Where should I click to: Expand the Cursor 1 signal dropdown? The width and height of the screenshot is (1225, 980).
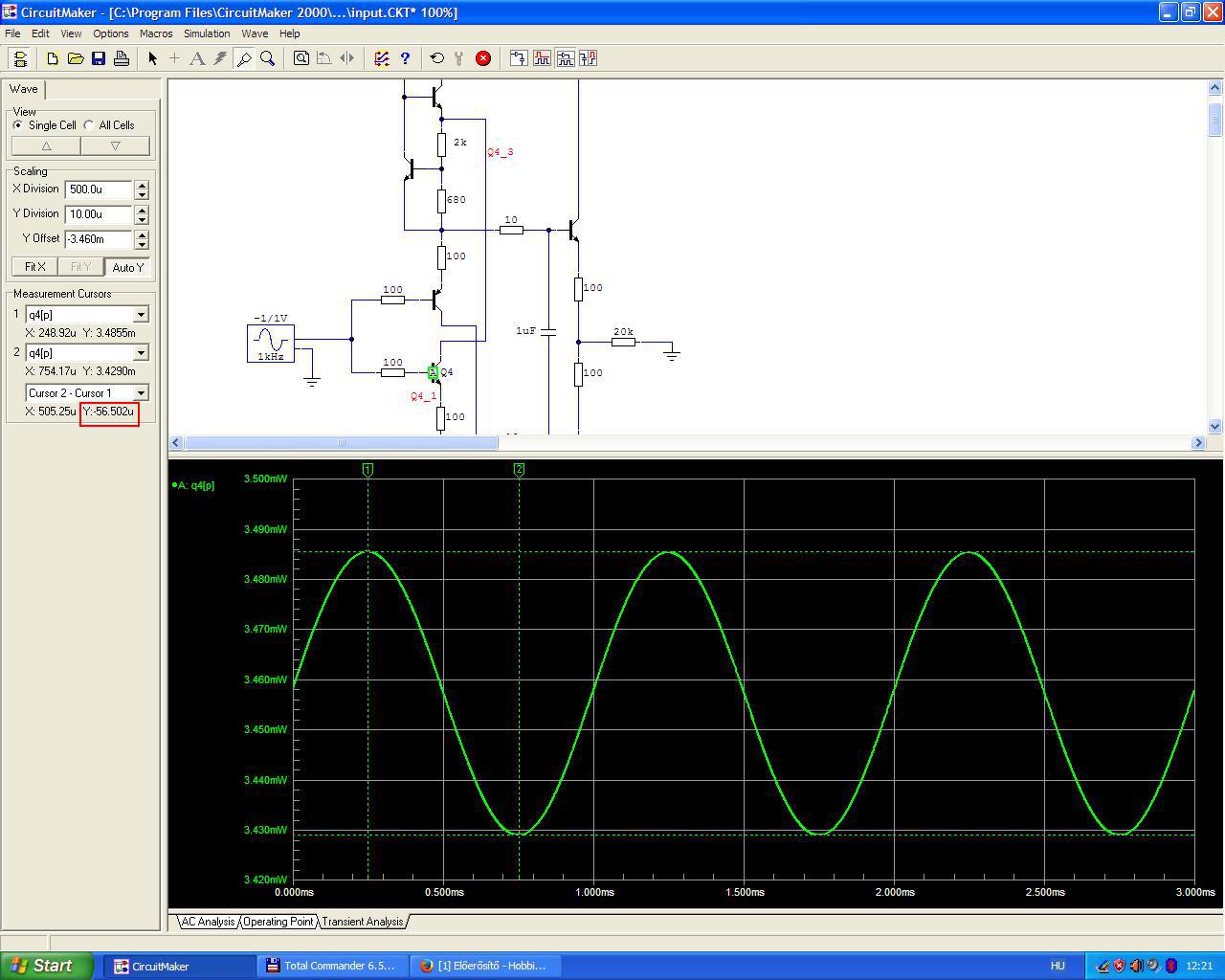coord(141,315)
